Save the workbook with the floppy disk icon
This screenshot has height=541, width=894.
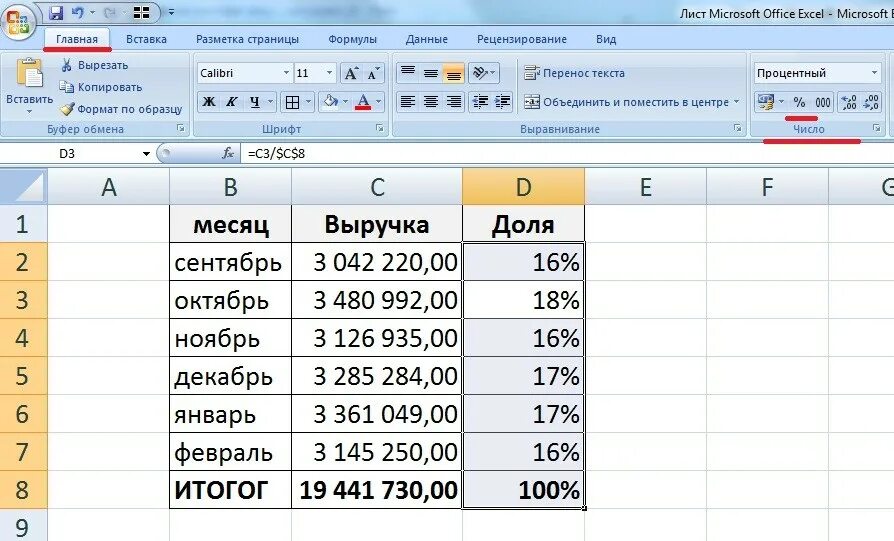56,12
